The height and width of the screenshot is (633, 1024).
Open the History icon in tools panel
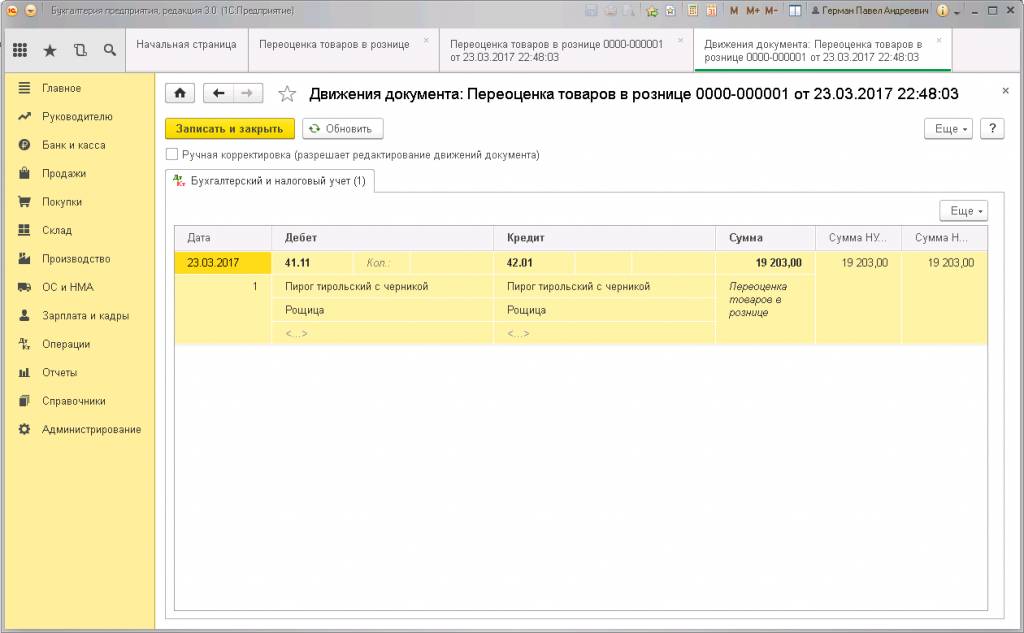click(x=80, y=50)
